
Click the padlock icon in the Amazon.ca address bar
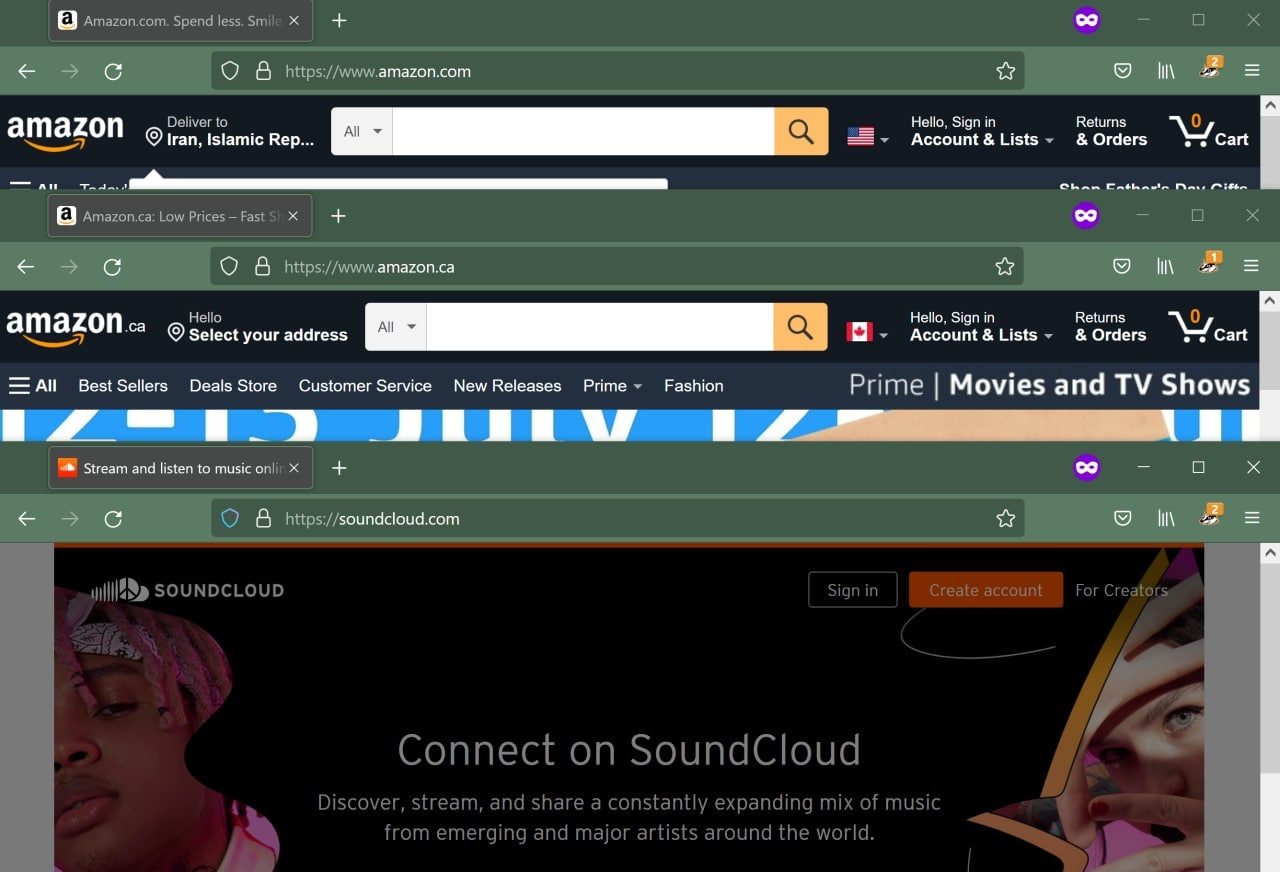(x=262, y=266)
